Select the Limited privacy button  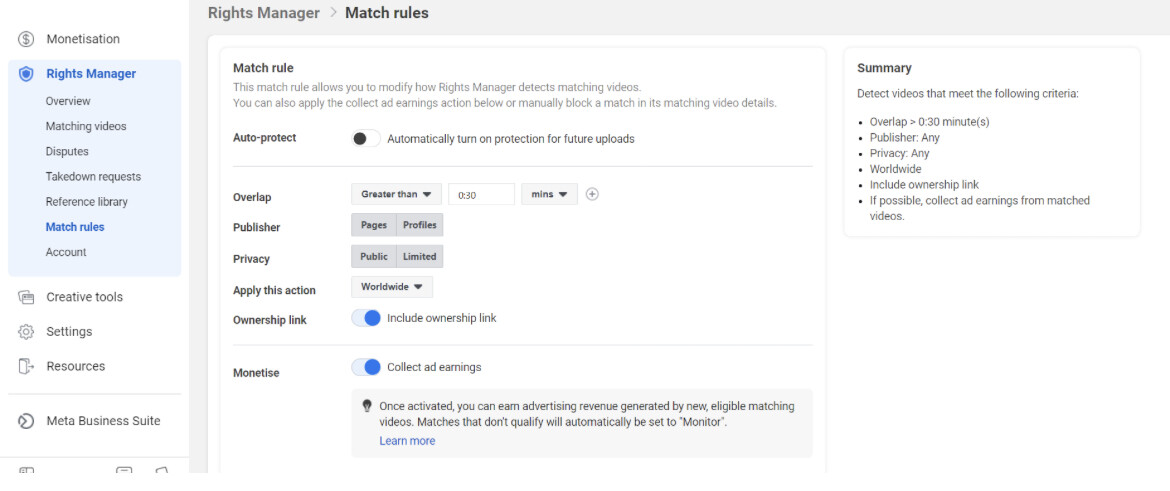(419, 256)
